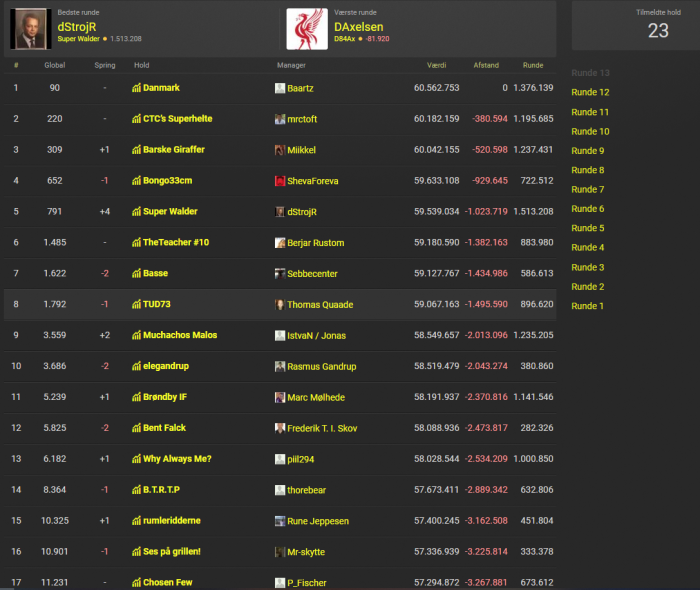Open Runde 1 standings

click(x=587, y=306)
